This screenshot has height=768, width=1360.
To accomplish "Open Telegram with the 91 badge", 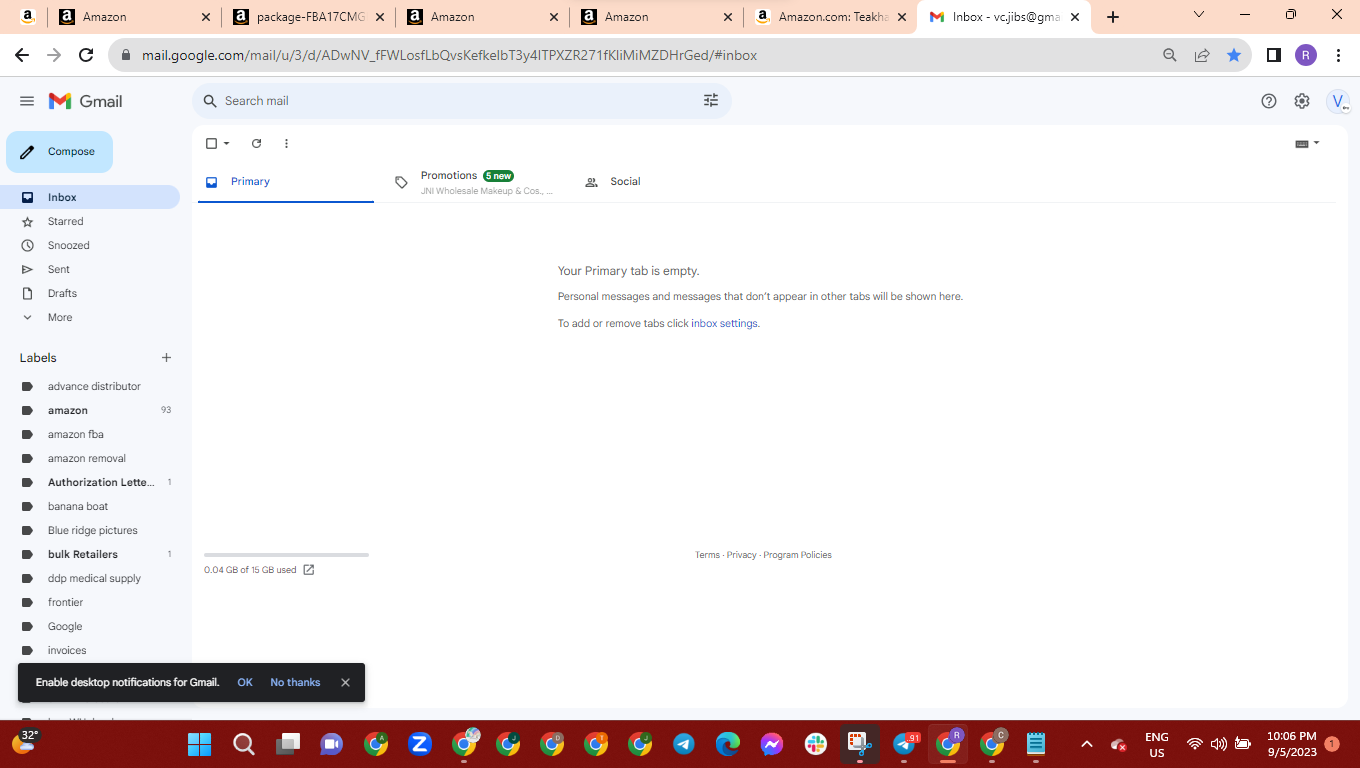I will [905, 744].
